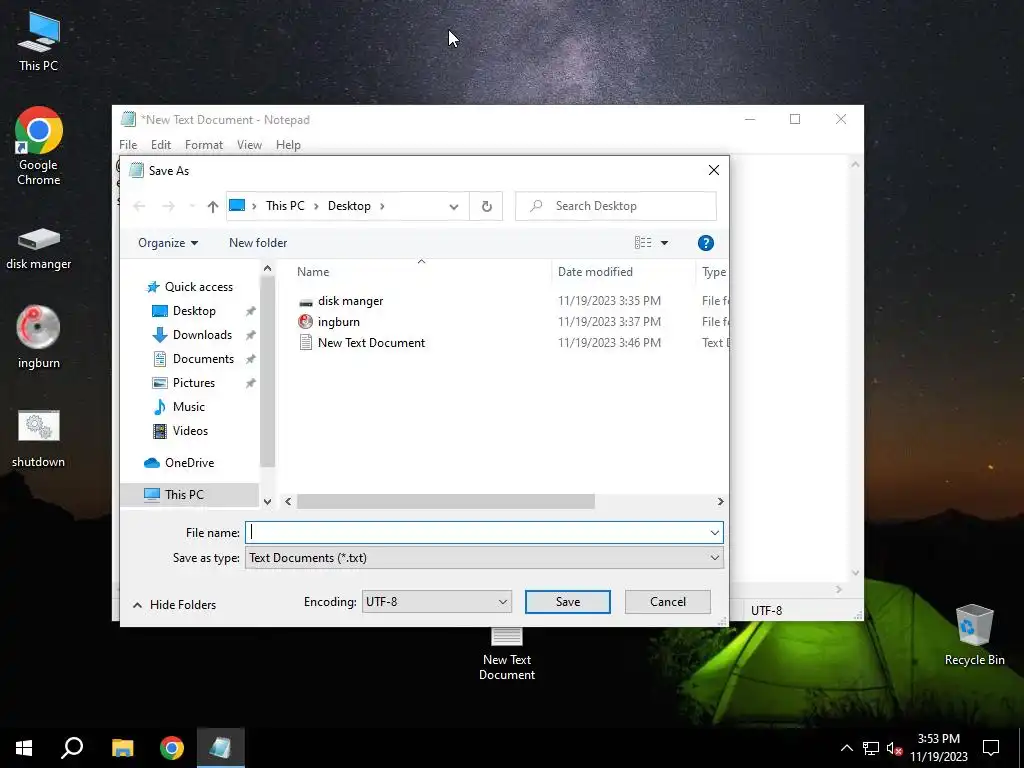Image resolution: width=1024 pixels, height=768 pixels.
Task: Show hidden system tray icons
Action: [x=846, y=748]
